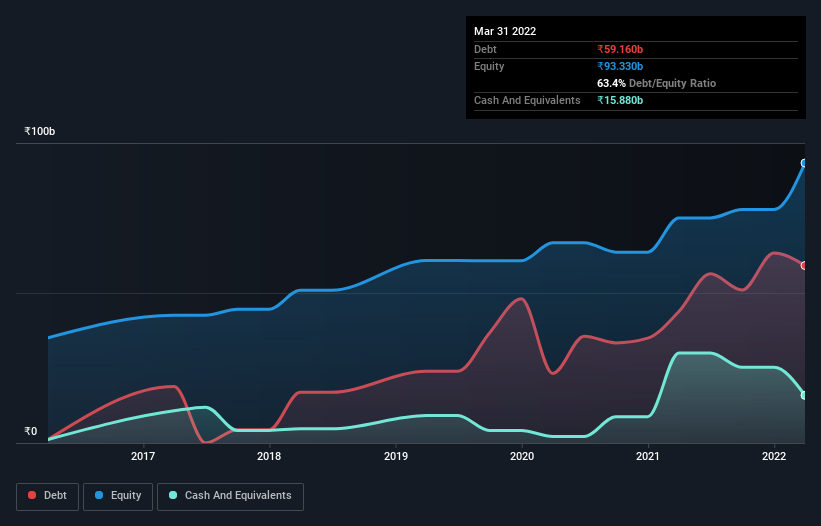
Task: Click the 2021 x-axis label
Action: (648, 456)
